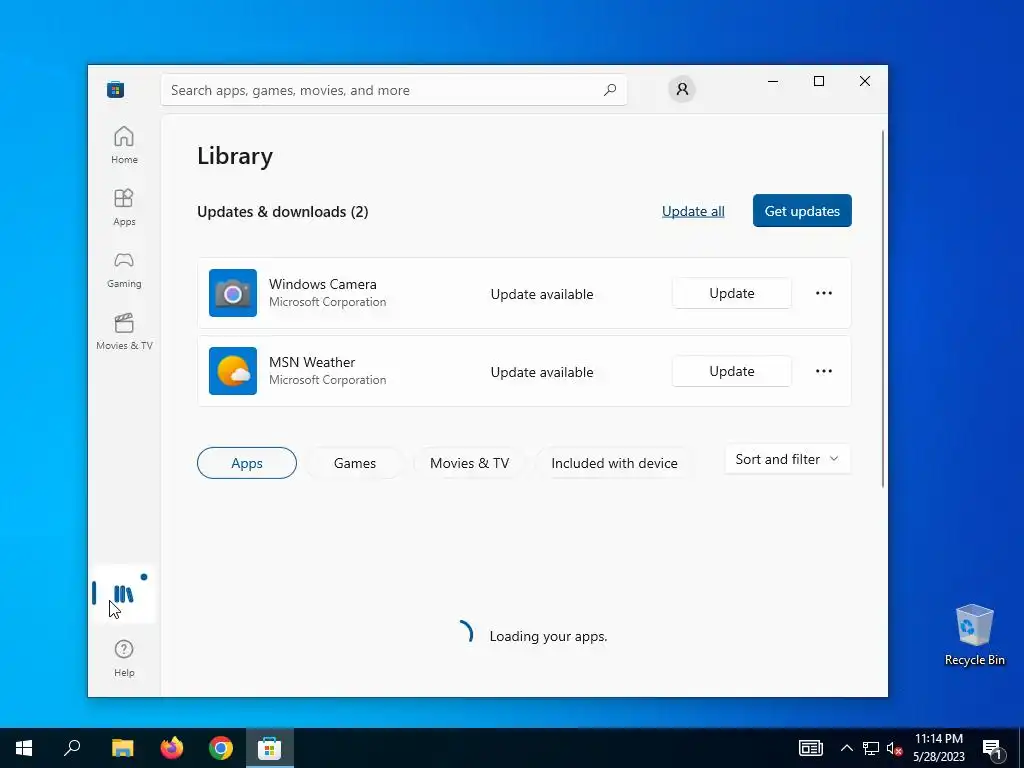Select the Games filter tab
The image size is (1024, 768).
tap(355, 463)
